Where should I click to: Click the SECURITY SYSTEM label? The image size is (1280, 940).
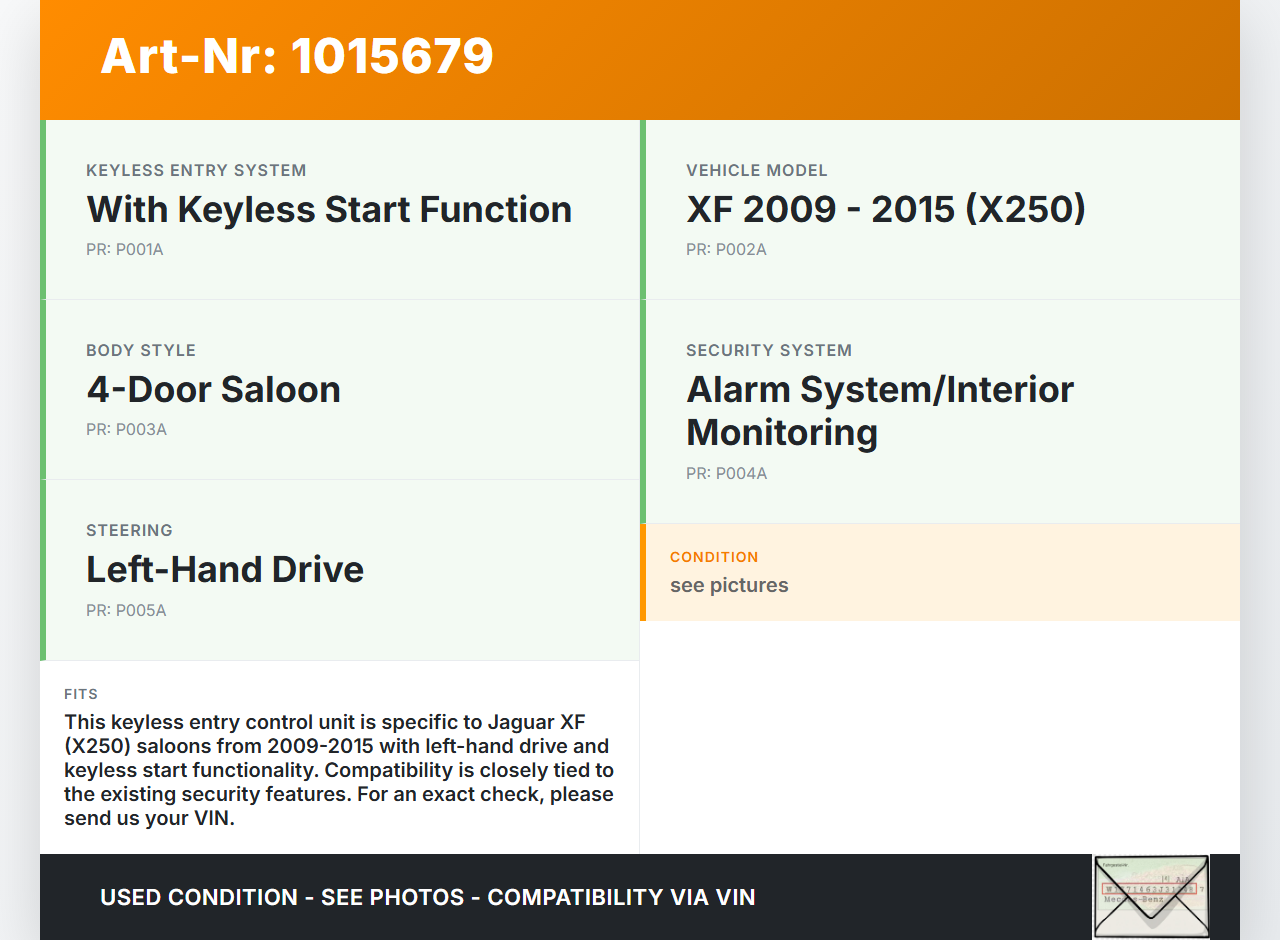coord(769,351)
